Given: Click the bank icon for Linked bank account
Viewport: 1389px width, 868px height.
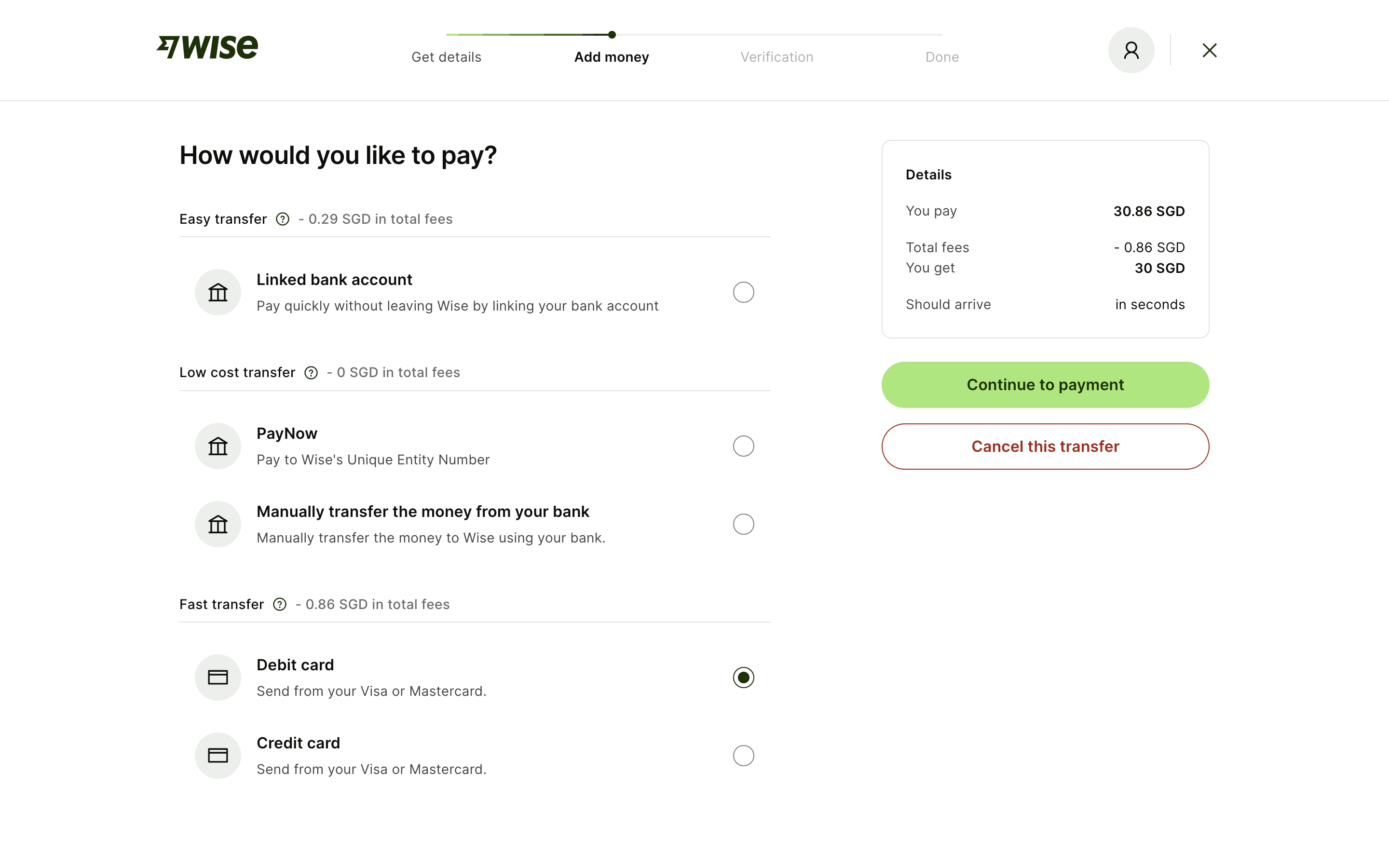Looking at the screenshot, I should pos(218,292).
